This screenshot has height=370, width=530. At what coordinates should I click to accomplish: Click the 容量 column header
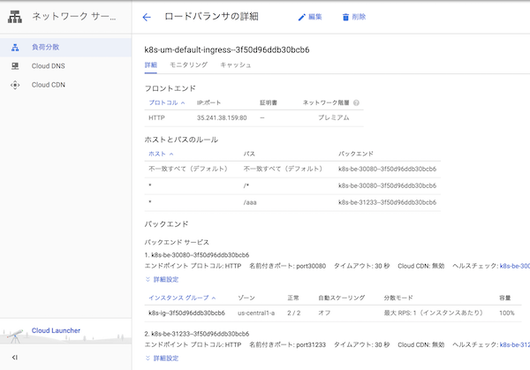coord(505,298)
